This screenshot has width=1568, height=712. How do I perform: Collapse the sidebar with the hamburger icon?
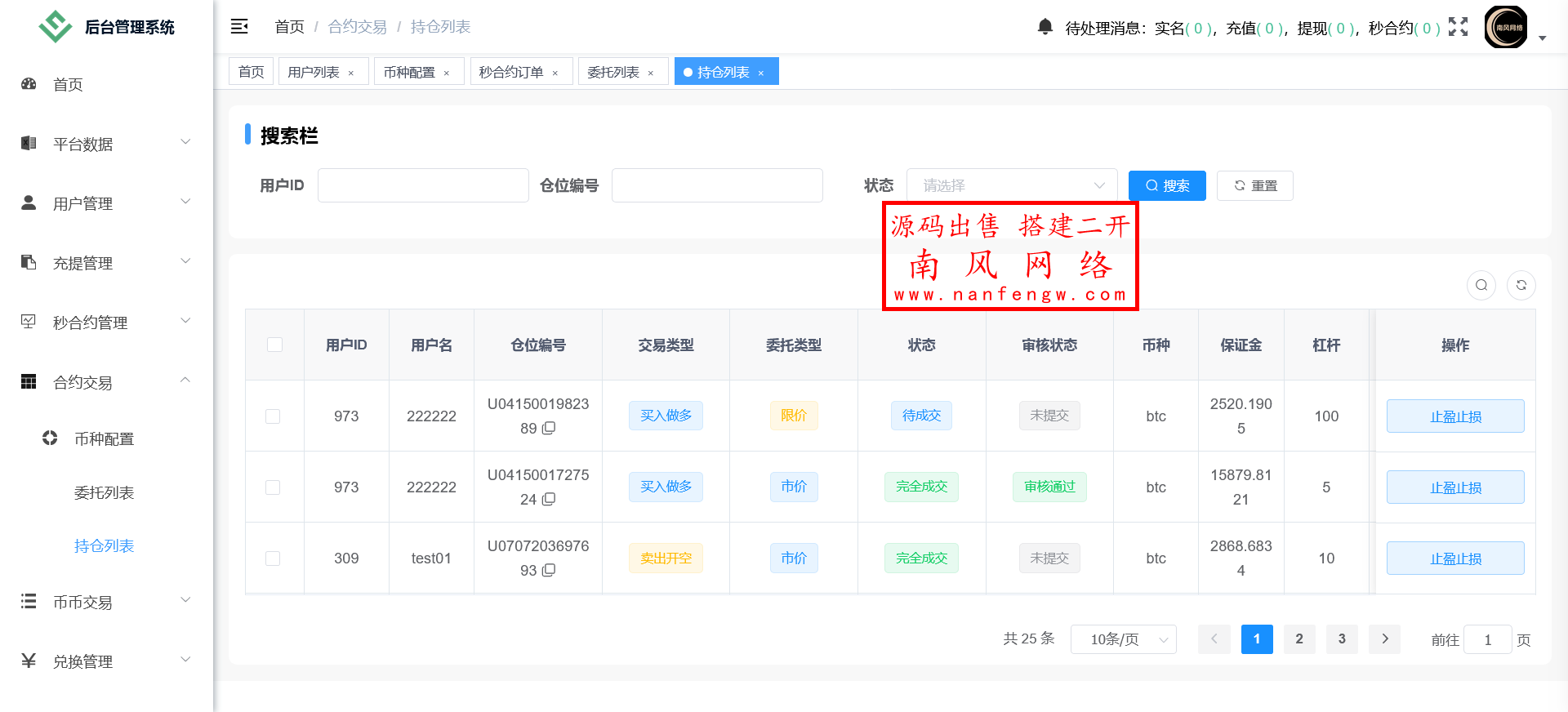click(239, 27)
